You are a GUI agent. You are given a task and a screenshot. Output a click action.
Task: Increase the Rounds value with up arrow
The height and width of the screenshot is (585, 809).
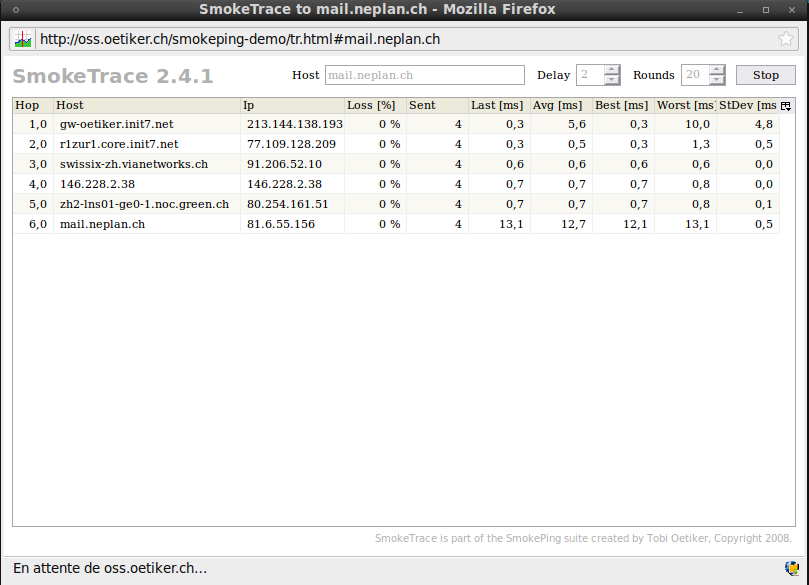point(717,70)
